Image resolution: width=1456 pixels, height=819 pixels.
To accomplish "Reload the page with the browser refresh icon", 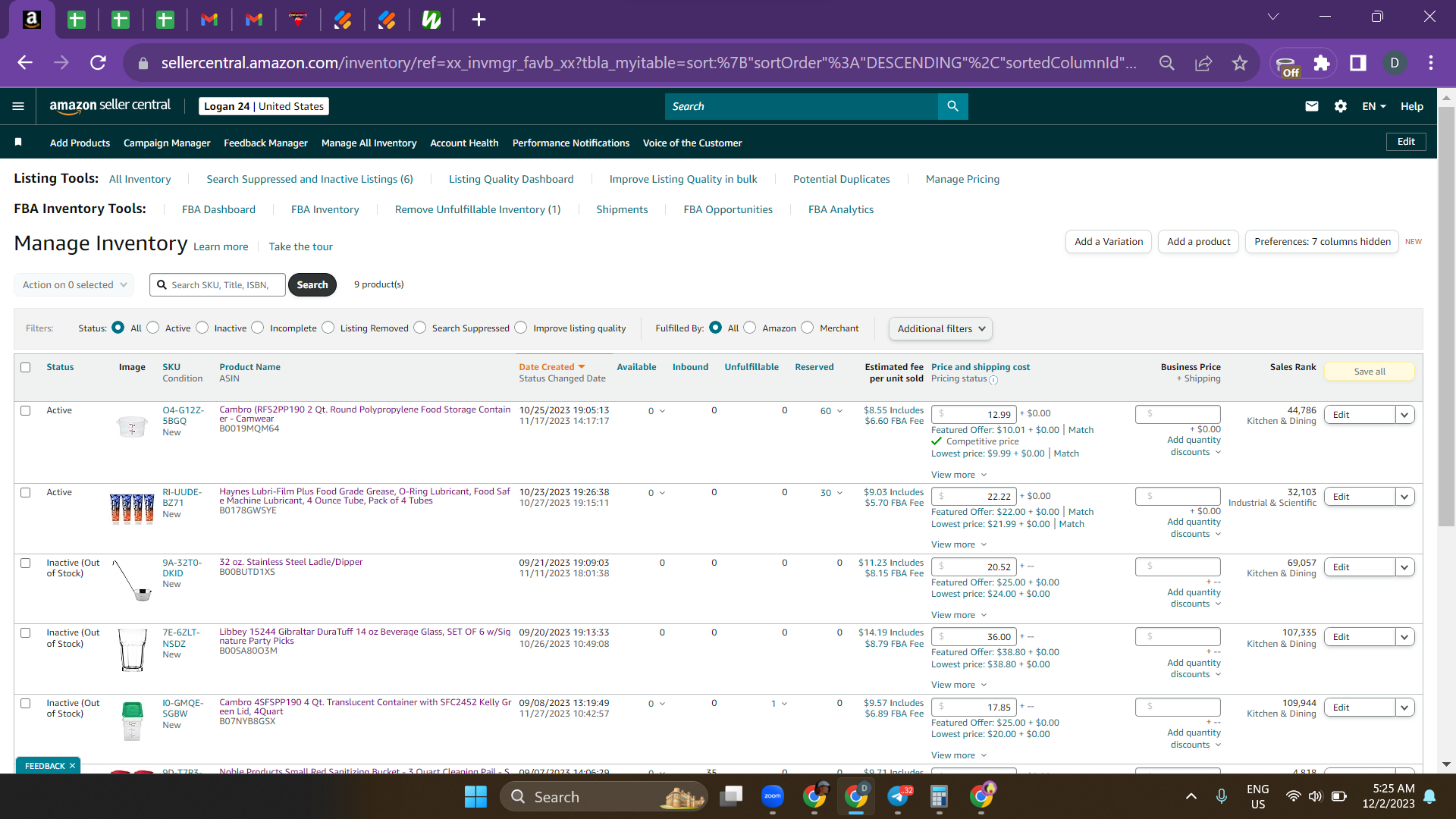I will pyautogui.click(x=98, y=63).
